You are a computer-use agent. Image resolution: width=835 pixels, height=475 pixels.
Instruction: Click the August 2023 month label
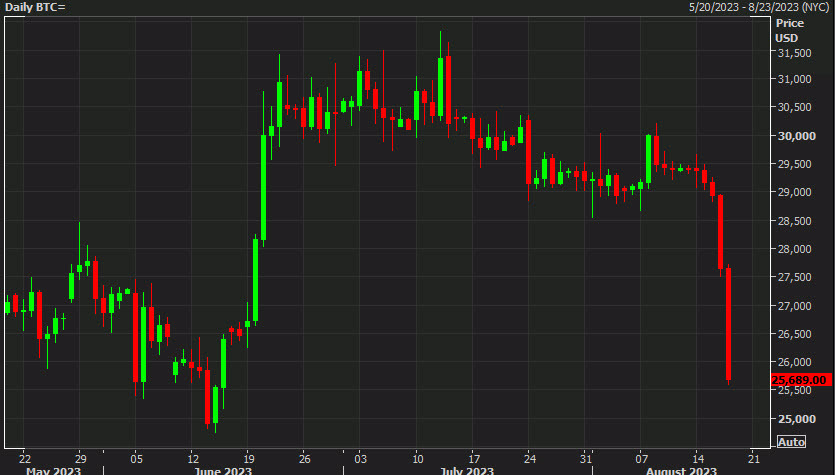click(681, 471)
